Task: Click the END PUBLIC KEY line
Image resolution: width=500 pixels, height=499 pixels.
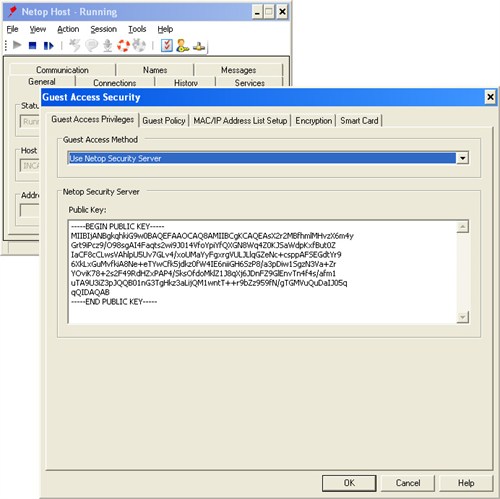Action: pyautogui.click(x=114, y=302)
